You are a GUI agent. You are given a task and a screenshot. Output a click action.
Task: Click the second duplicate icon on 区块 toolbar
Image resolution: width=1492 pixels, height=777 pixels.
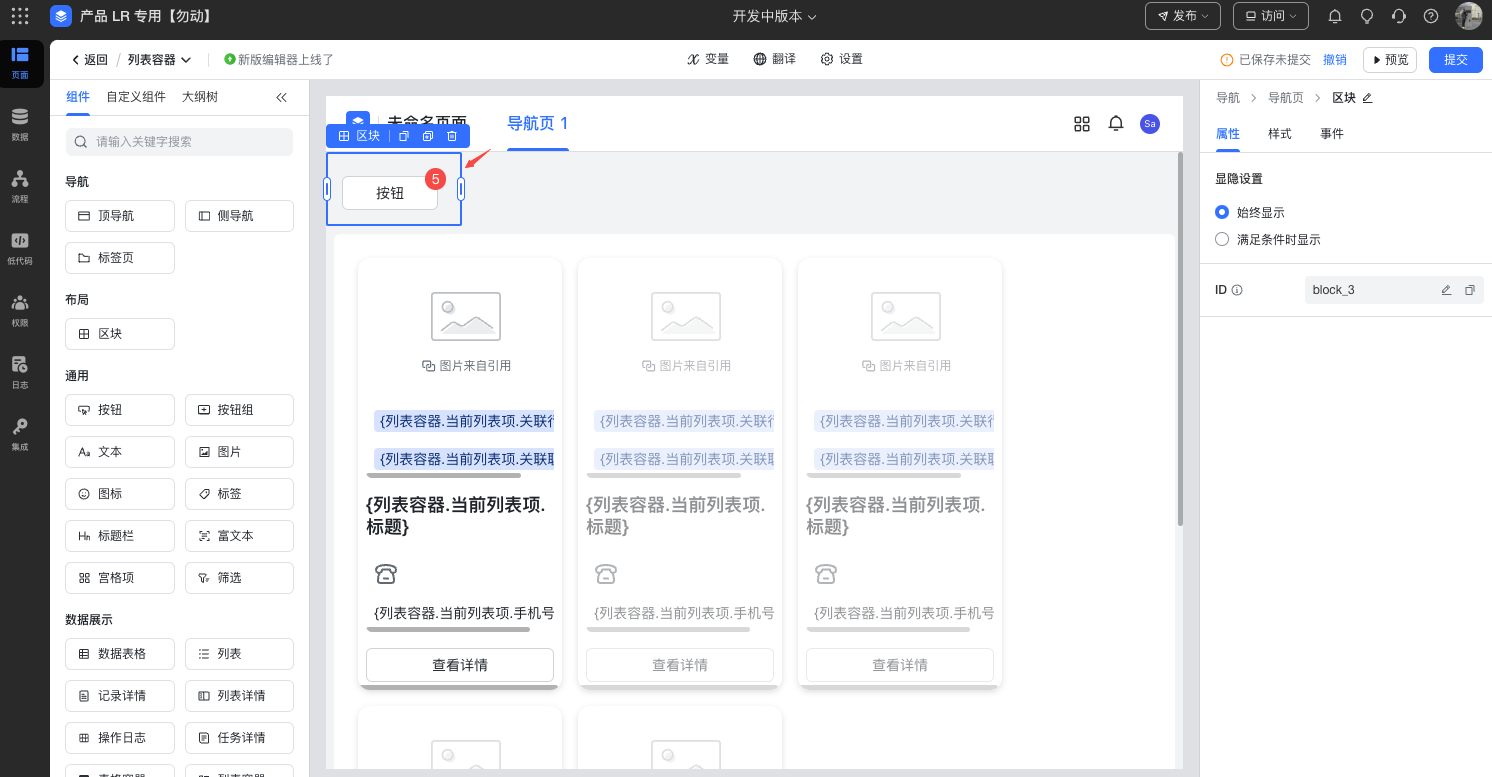pos(428,136)
